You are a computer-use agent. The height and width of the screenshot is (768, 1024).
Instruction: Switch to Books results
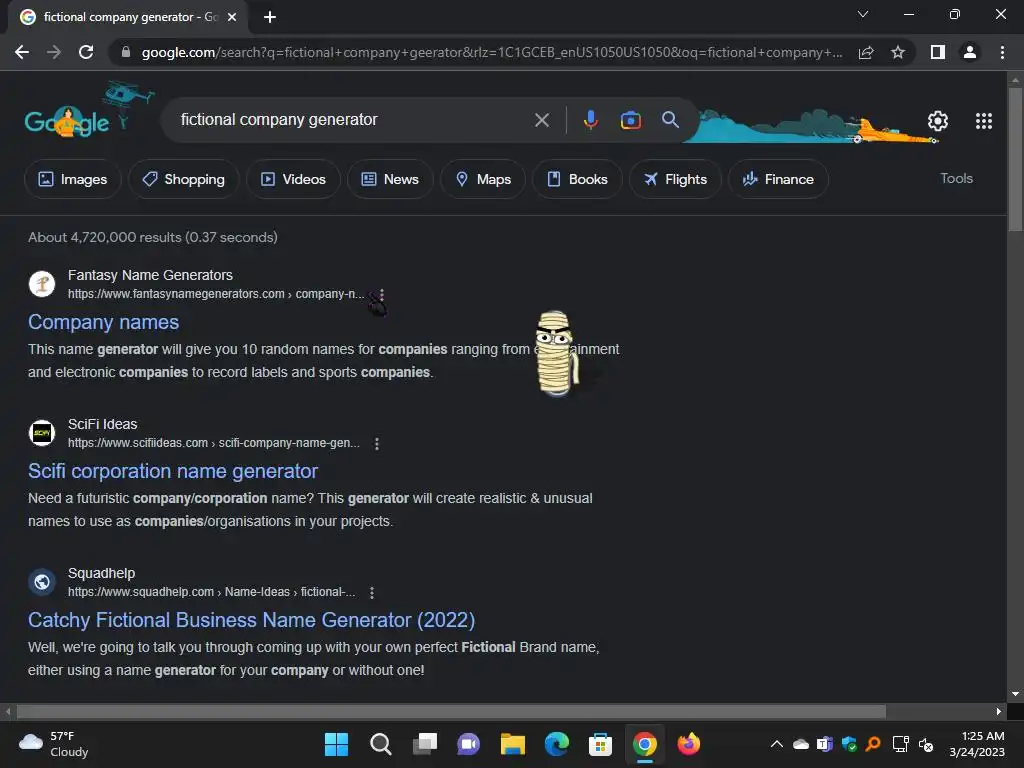click(x=577, y=179)
